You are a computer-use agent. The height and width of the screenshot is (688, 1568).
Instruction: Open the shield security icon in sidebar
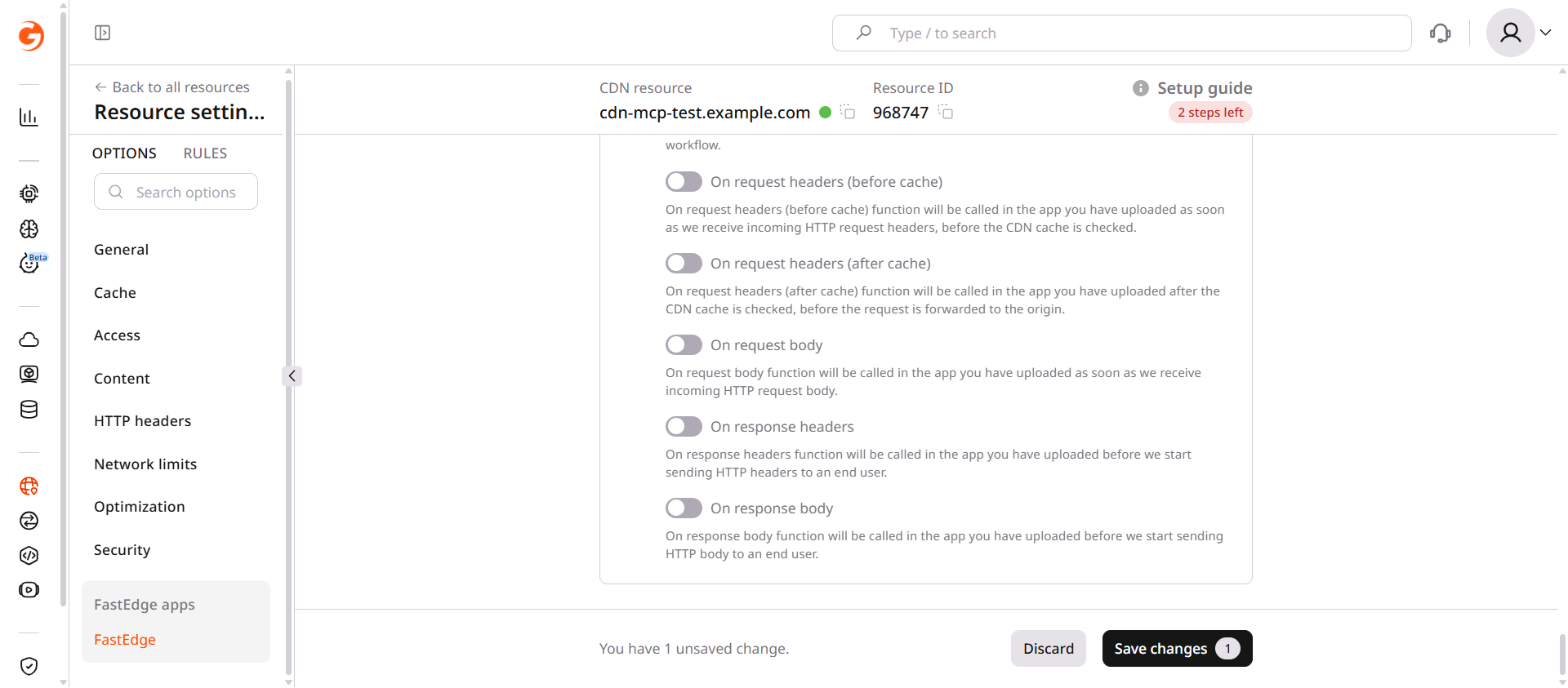[29, 666]
